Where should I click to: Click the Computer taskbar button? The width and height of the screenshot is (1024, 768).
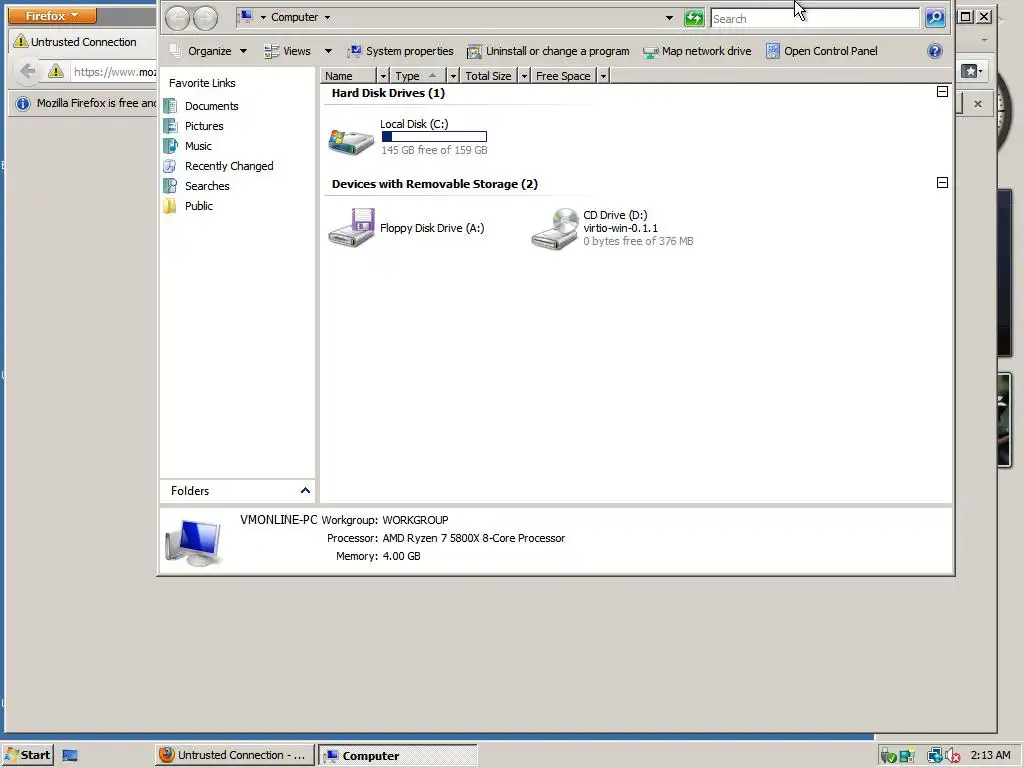click(398, 755)
